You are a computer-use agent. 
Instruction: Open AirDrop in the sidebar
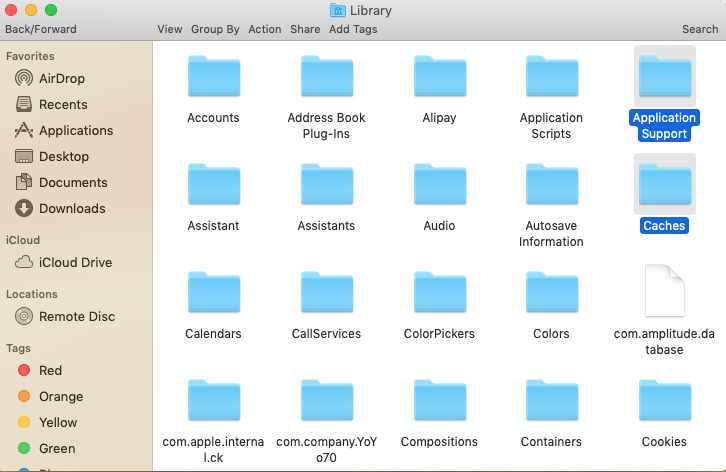(x=63, y=78)
